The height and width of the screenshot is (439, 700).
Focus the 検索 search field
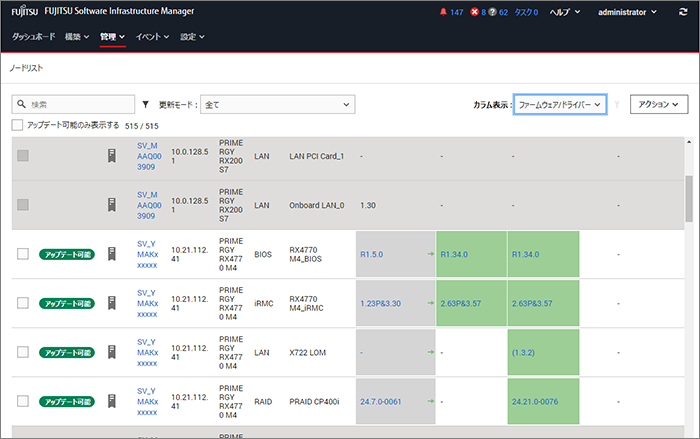[73, 104]
